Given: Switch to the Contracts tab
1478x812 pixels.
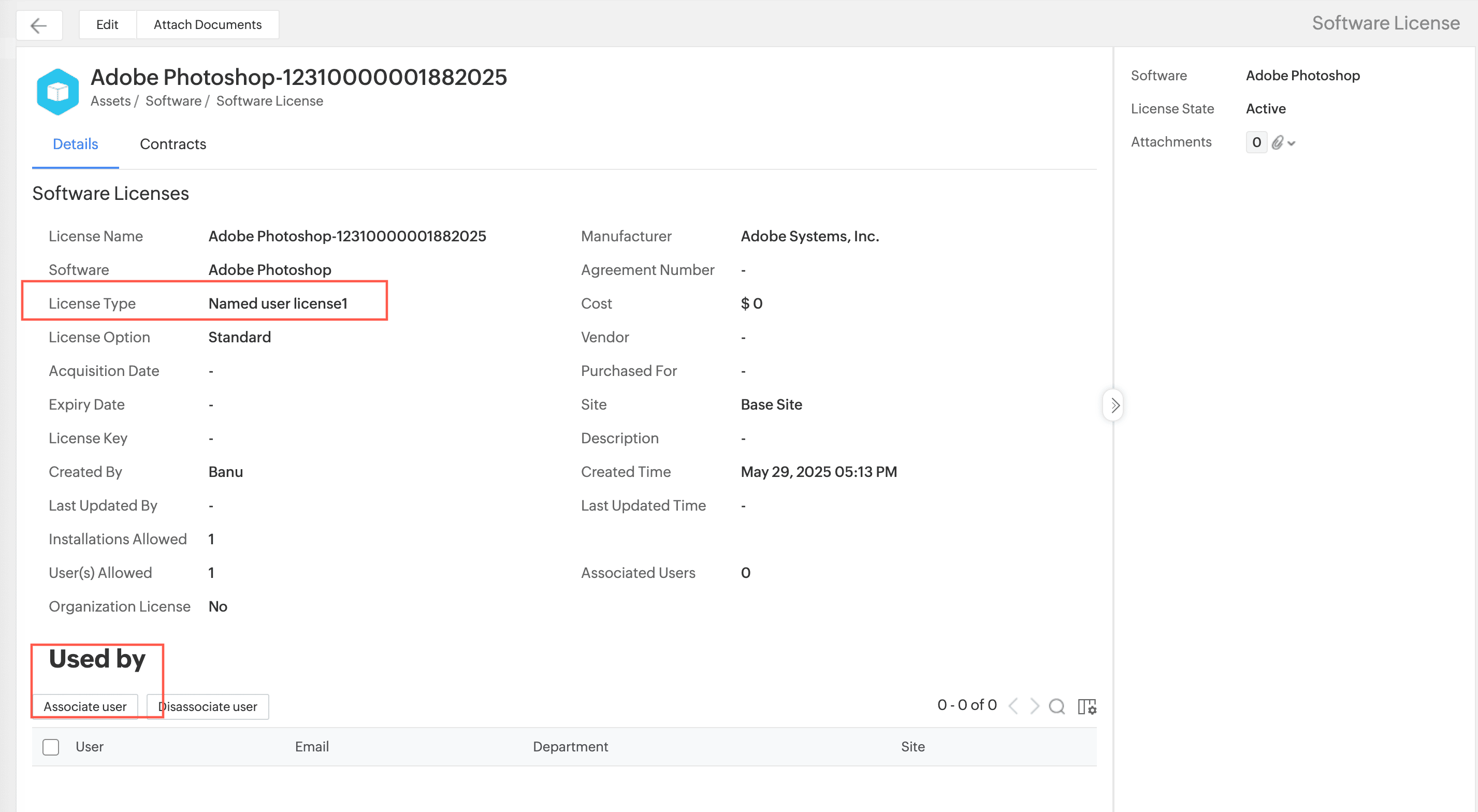Looking at the screenshot, I should click(x=172, y=144).
